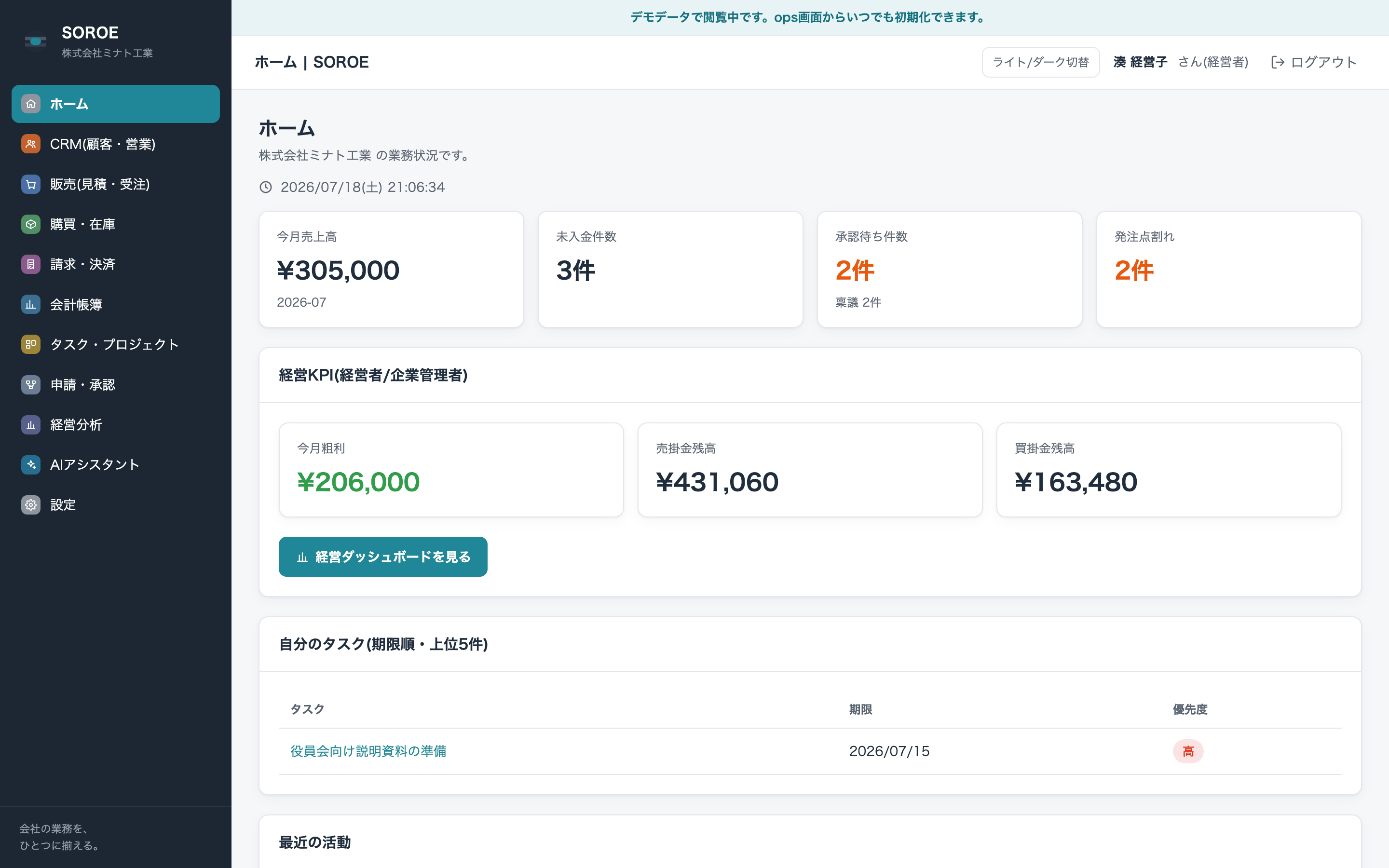Click the logout arrow icon
The width and height of the screenshot is (1389, 868).
[1278, 62]
